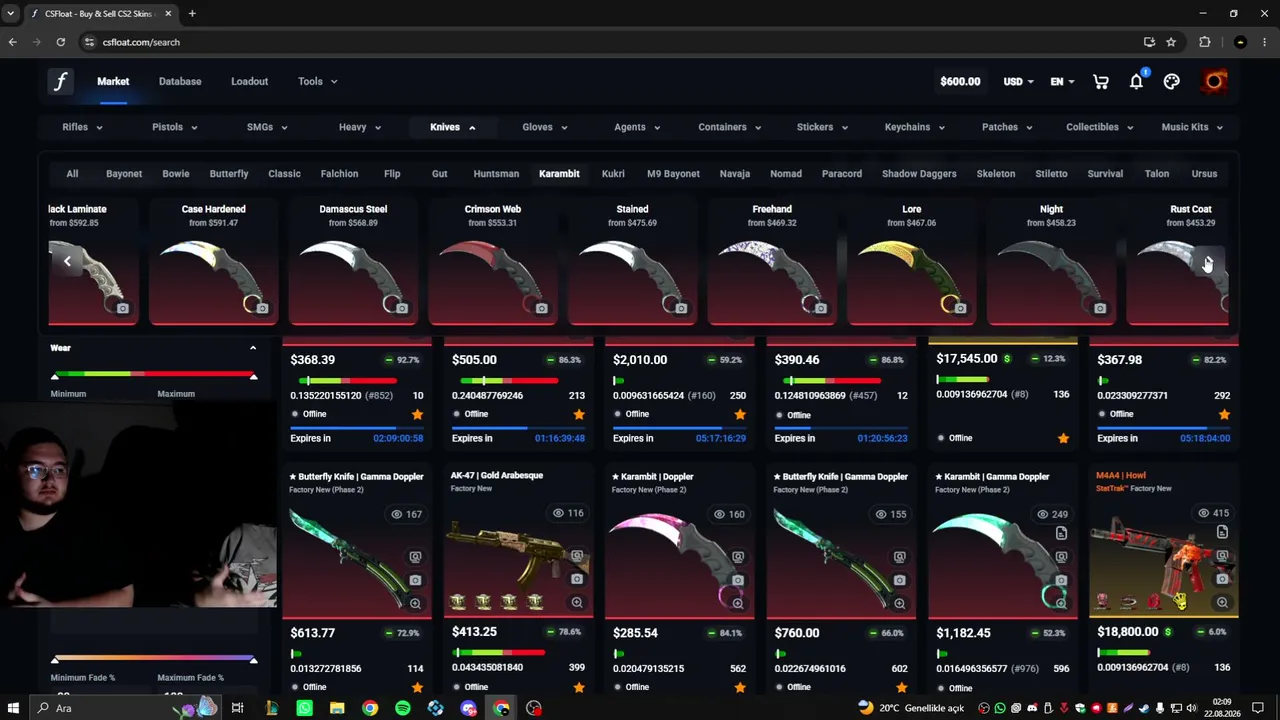Toggle favorite star on $413.25 AK-47 listing
Image resolution: width=1280 pixels, height=720 pixels.
(x=578, y=687)
